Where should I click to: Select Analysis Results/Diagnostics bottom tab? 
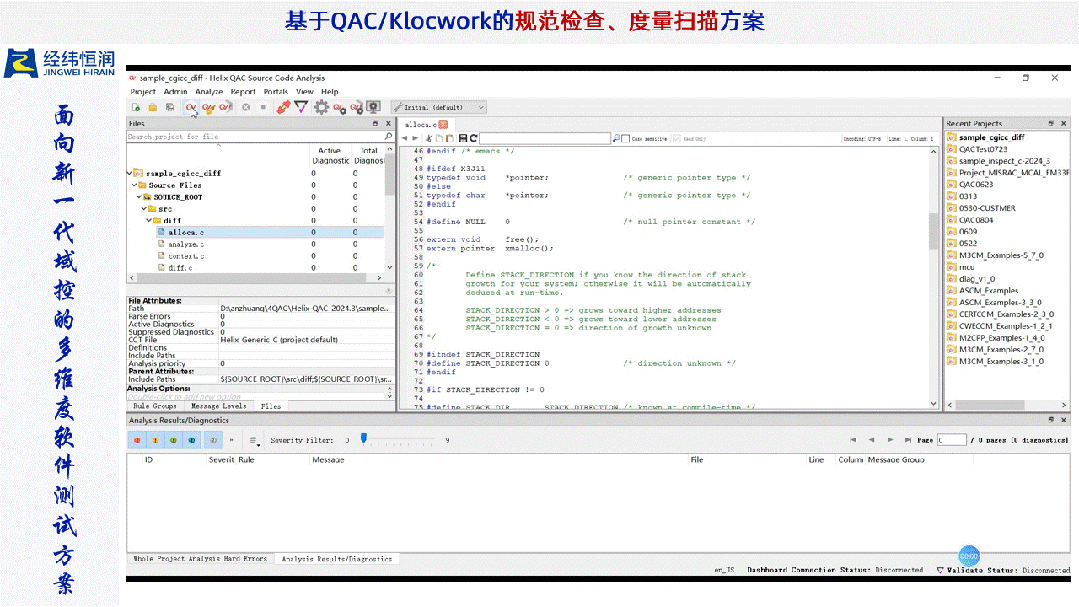(x=336, y=559)
